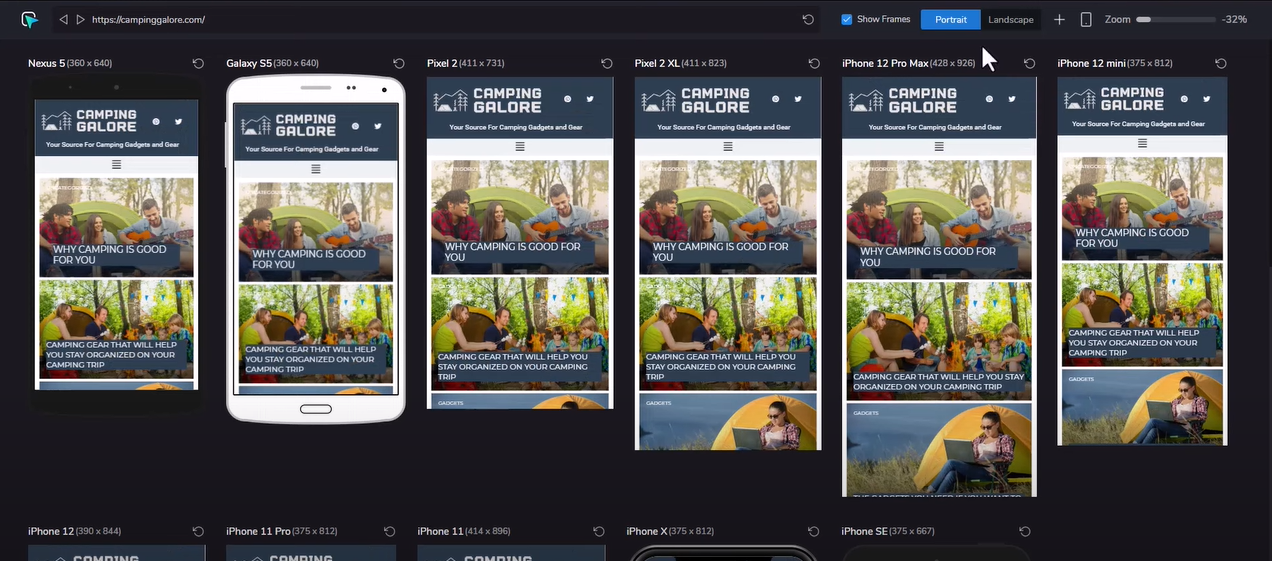
Task: Rotate the Pixel 2 XL device preview
Action: [x=814, y=63]
